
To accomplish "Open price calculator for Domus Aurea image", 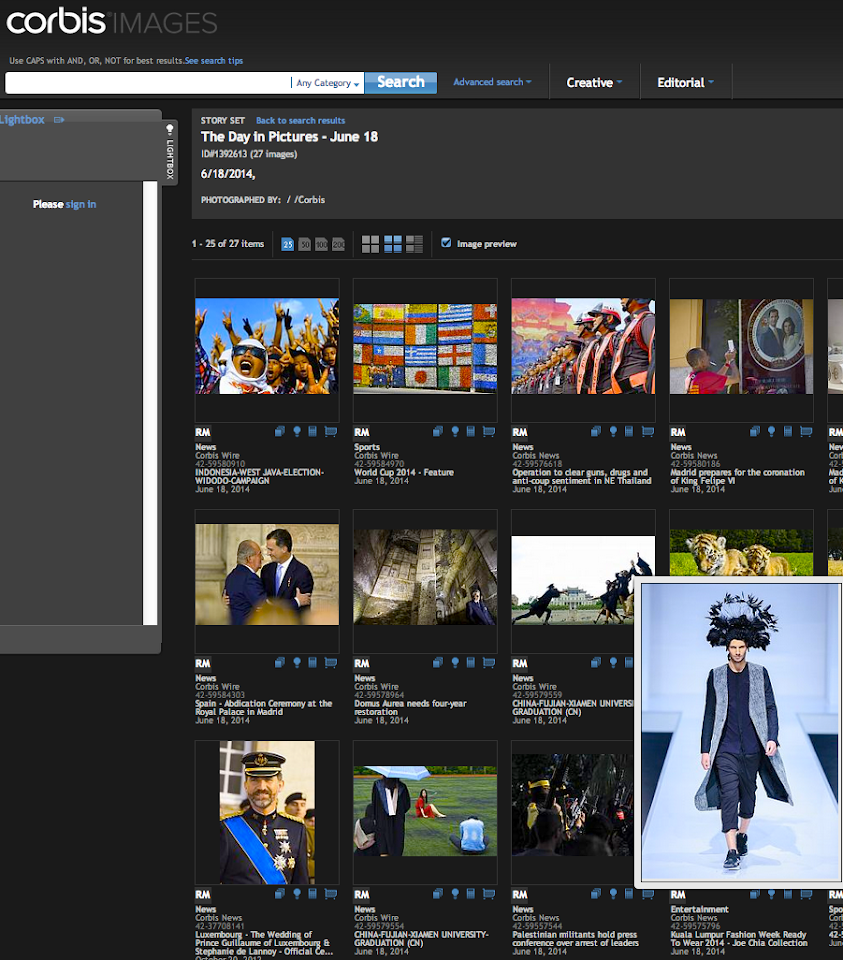I will pos(470,662).
